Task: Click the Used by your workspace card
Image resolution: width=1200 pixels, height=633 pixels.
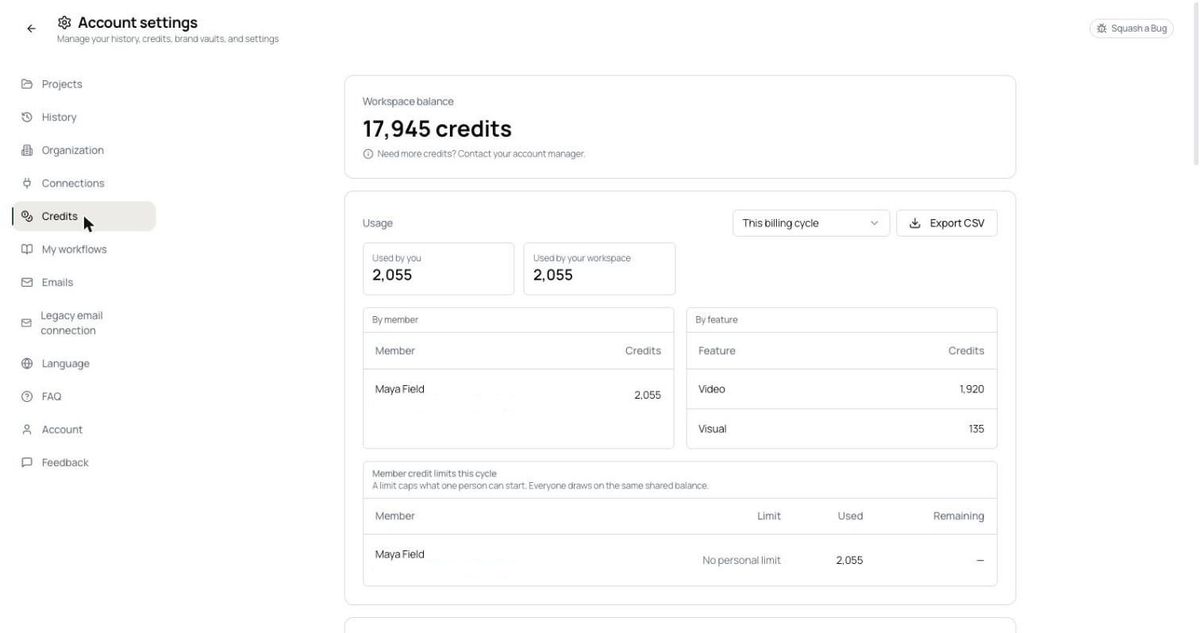Action: (x=599, y=269)
